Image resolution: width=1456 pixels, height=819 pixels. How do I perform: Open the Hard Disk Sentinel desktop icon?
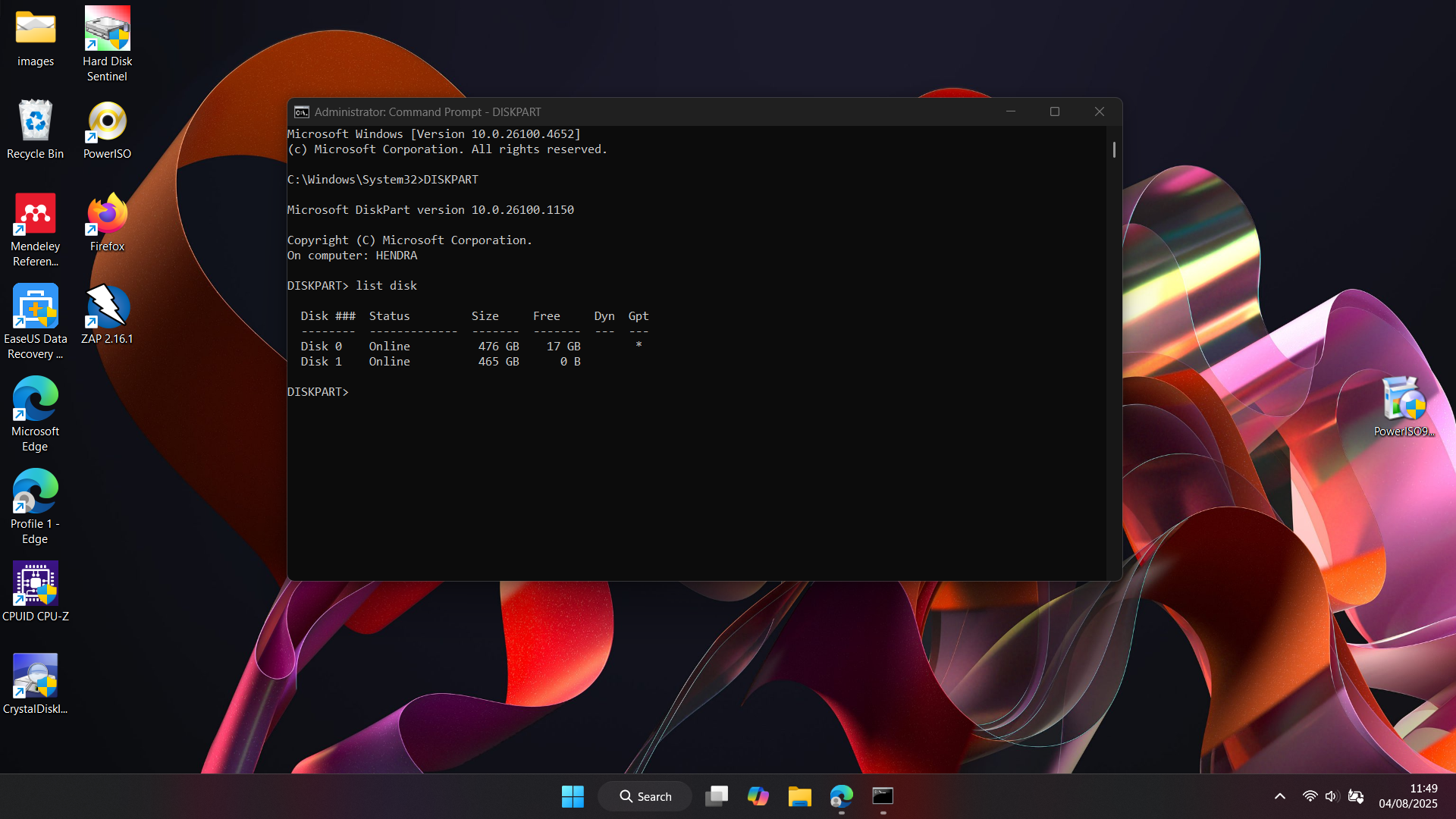[x=107, y=30]
